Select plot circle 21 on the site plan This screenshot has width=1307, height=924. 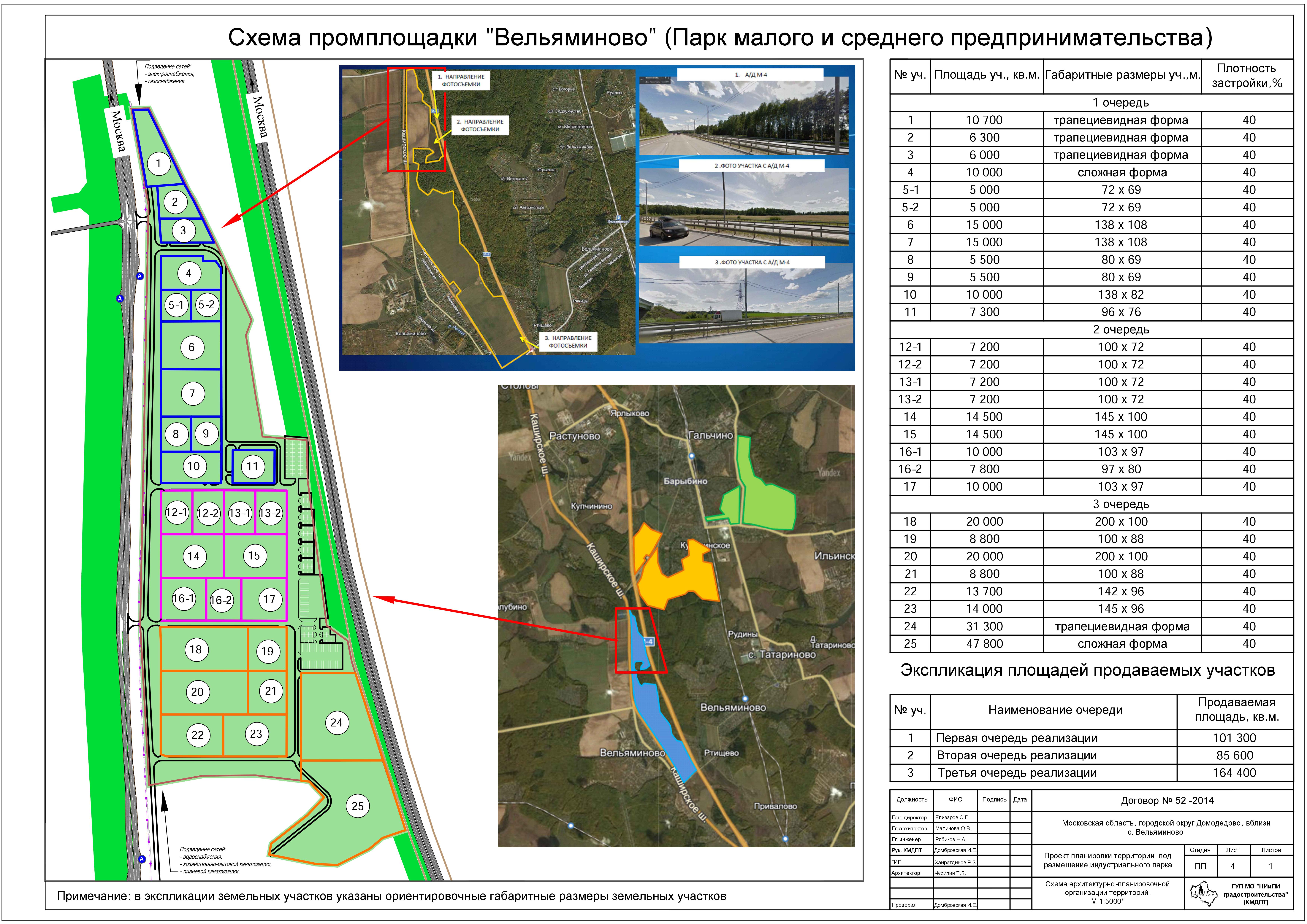click(x=271, y=691)
